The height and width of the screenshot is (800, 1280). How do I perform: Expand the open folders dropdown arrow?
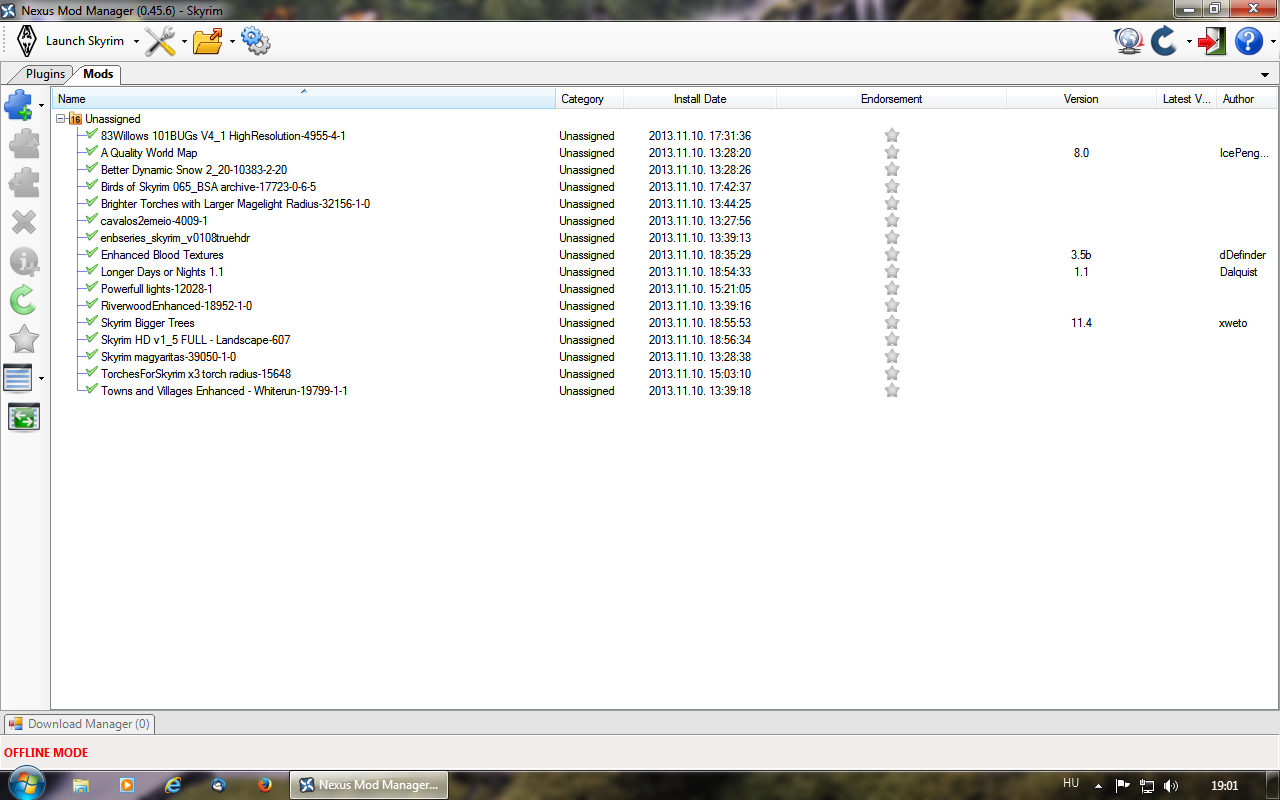click(x=232, y=41)
